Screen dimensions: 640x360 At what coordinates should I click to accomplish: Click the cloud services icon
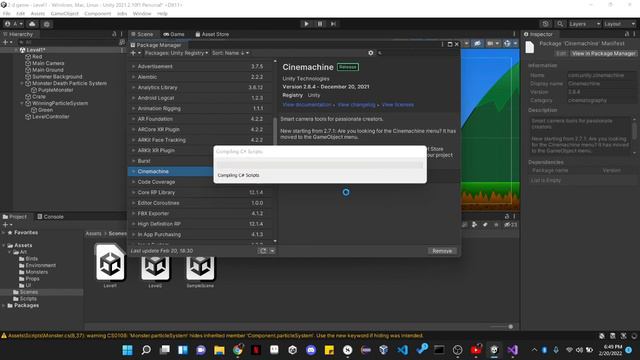click(x=32, y=24)
